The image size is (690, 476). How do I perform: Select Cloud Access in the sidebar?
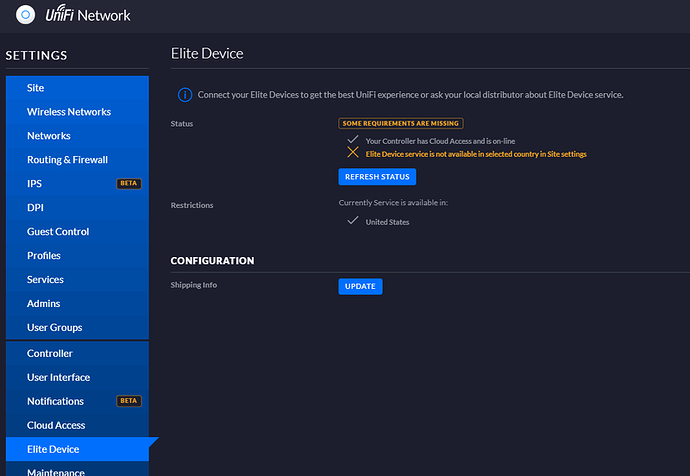(x=77, y=425)
